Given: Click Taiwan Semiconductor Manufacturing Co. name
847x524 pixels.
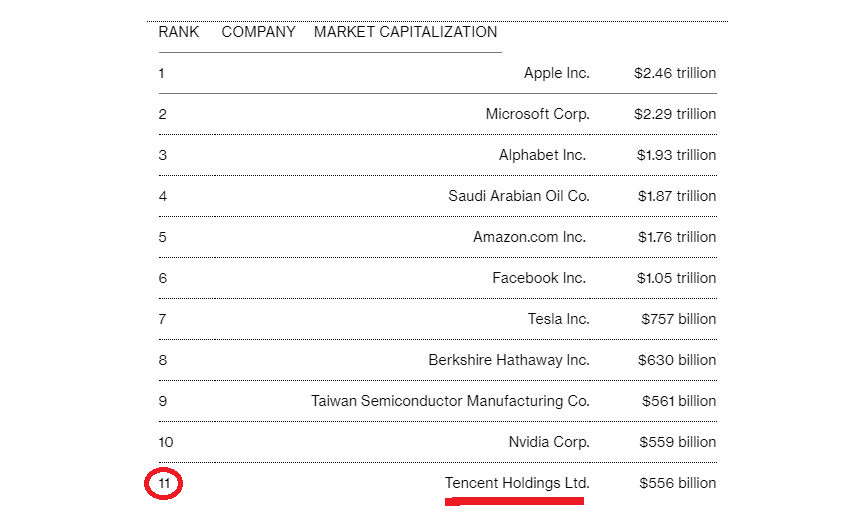Looking at the screenshot, I should (x=450, y=401).
